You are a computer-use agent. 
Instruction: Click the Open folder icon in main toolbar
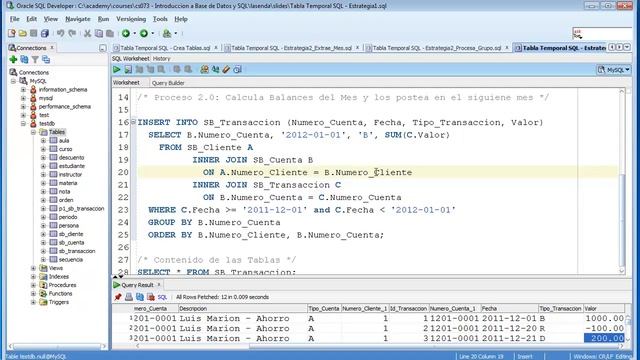coord(23,33)
